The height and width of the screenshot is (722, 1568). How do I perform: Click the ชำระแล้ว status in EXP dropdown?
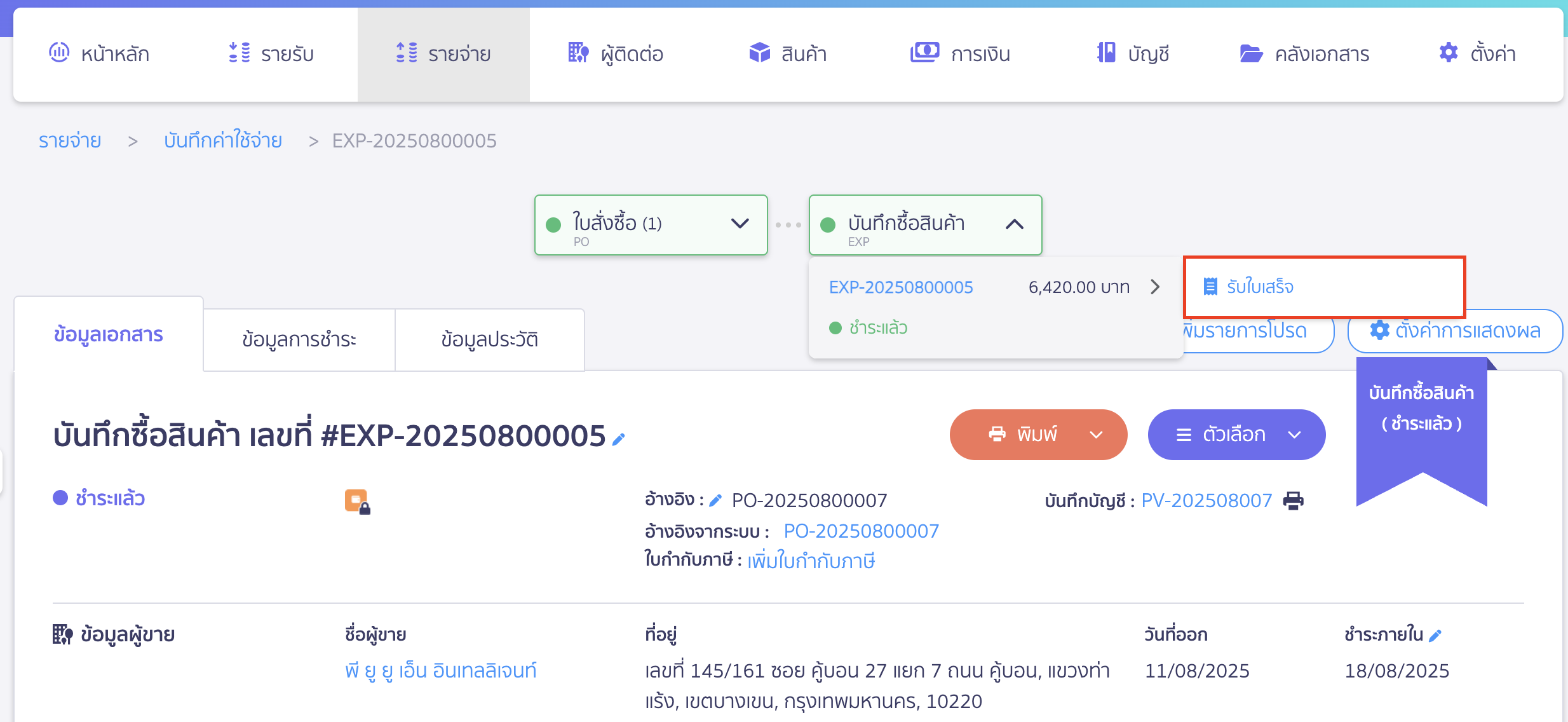click(x=868, y=328)
